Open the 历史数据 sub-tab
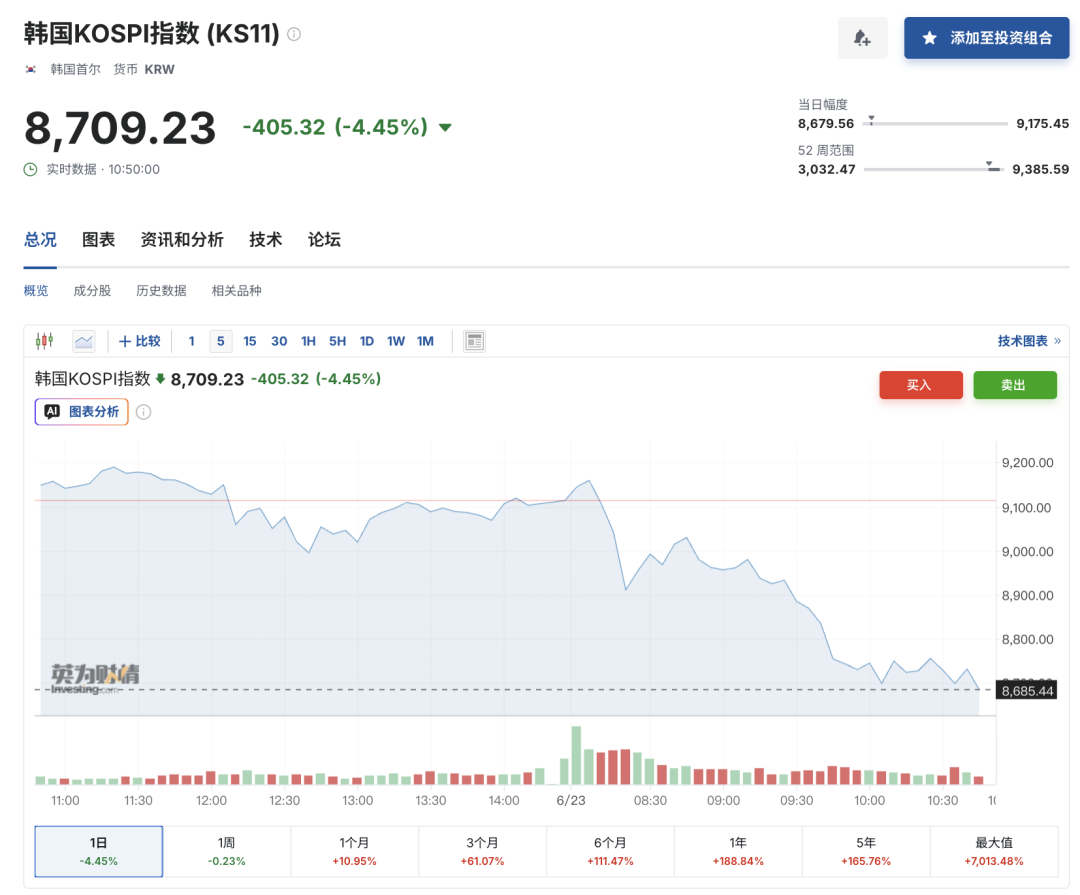The image size is (1080, 895). click(161, 291)
